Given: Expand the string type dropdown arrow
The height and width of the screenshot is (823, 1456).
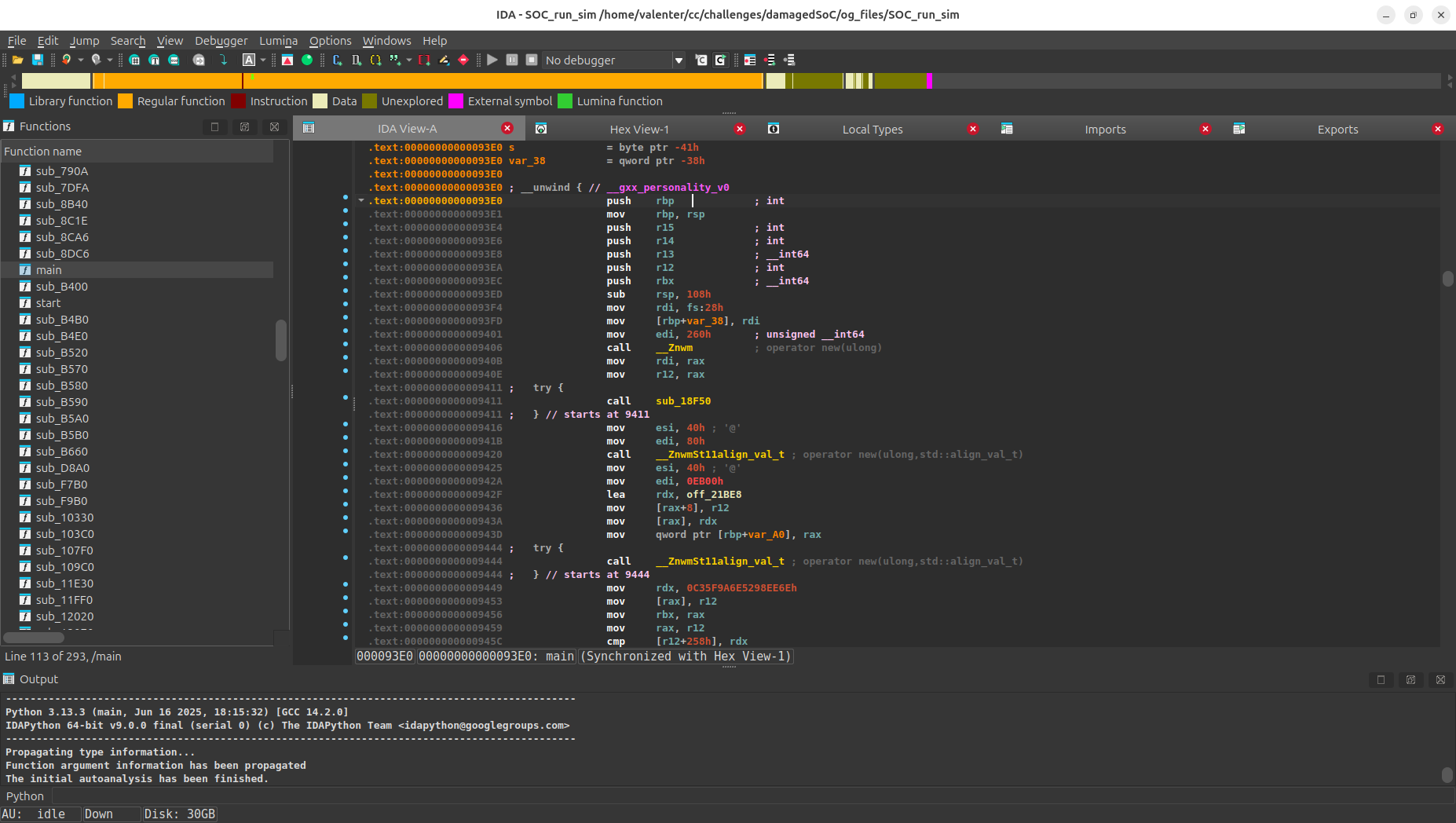Looking at the screenshot, I should click(x=409, y=60).
